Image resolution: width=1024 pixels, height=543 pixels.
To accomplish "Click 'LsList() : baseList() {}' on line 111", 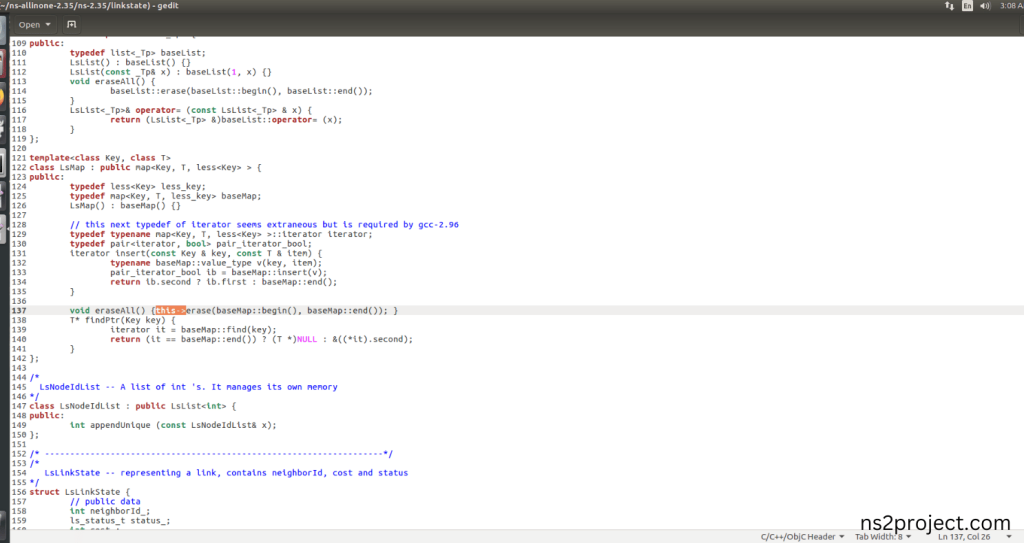I will pyautogui.click(x=130, y=63).
